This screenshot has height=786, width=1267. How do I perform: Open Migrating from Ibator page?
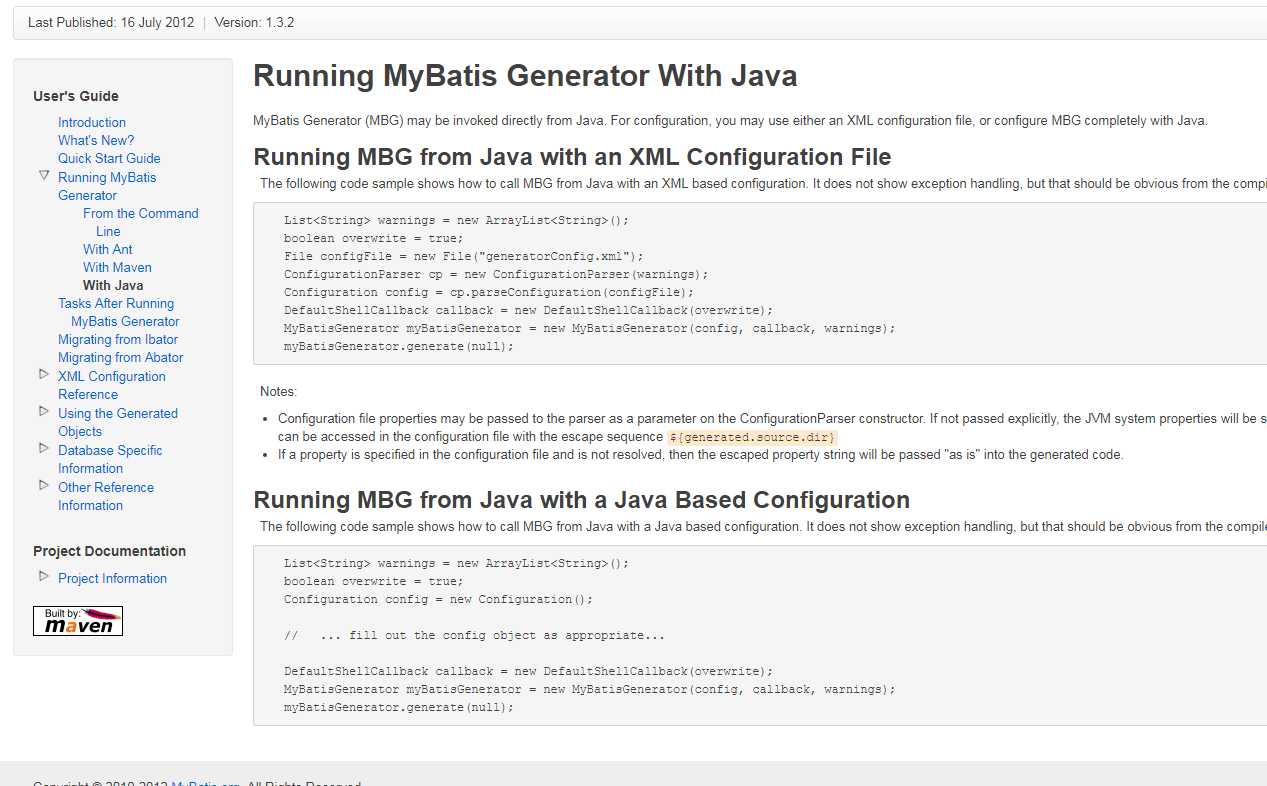tap(118, 339)
